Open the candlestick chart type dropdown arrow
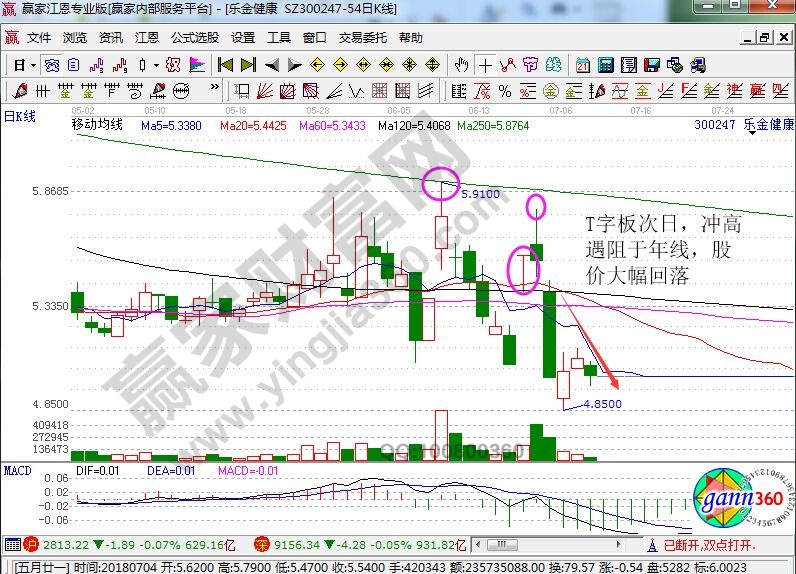796x574 pixels. (154, 65)
